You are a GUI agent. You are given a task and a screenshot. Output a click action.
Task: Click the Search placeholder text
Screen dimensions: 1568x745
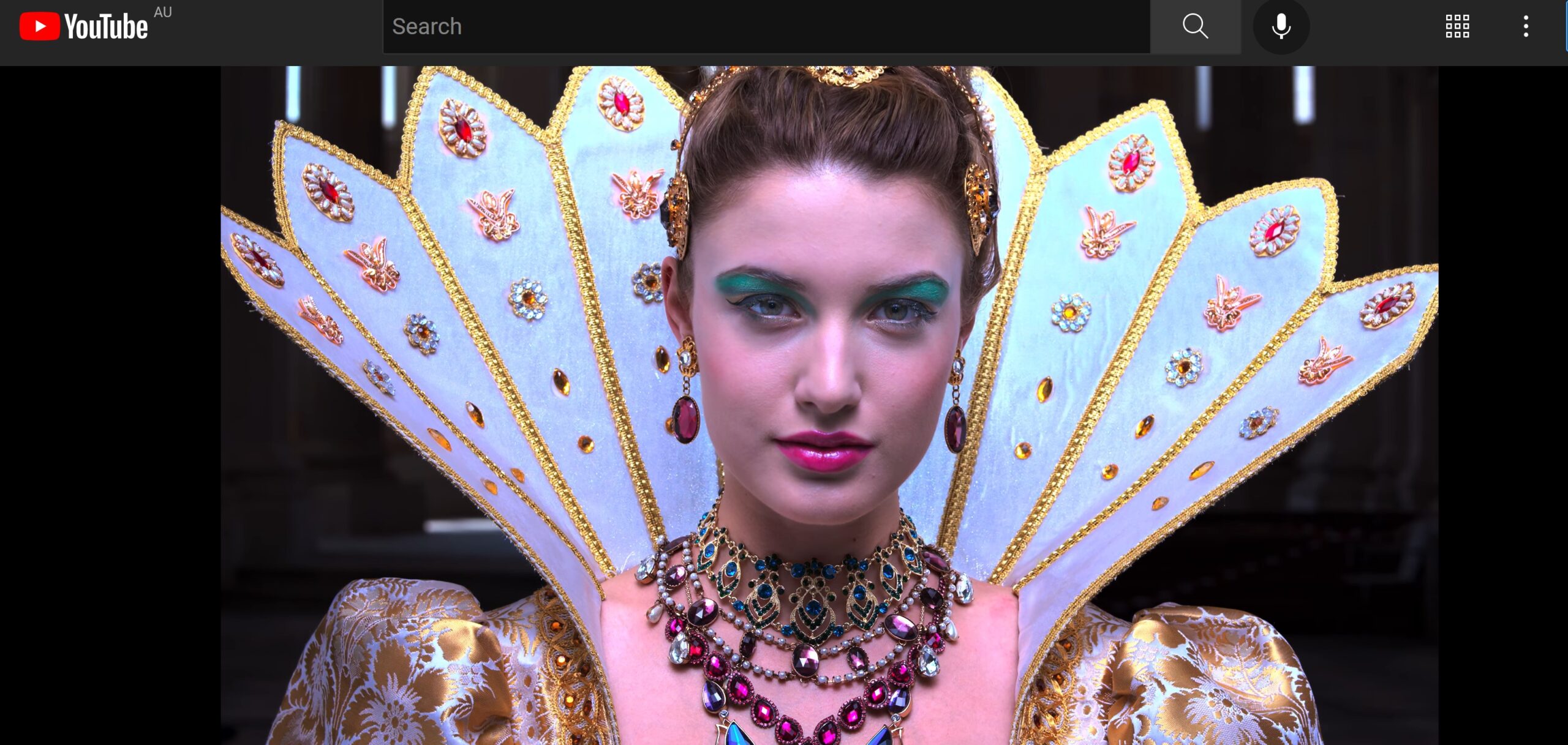point(427,26)
